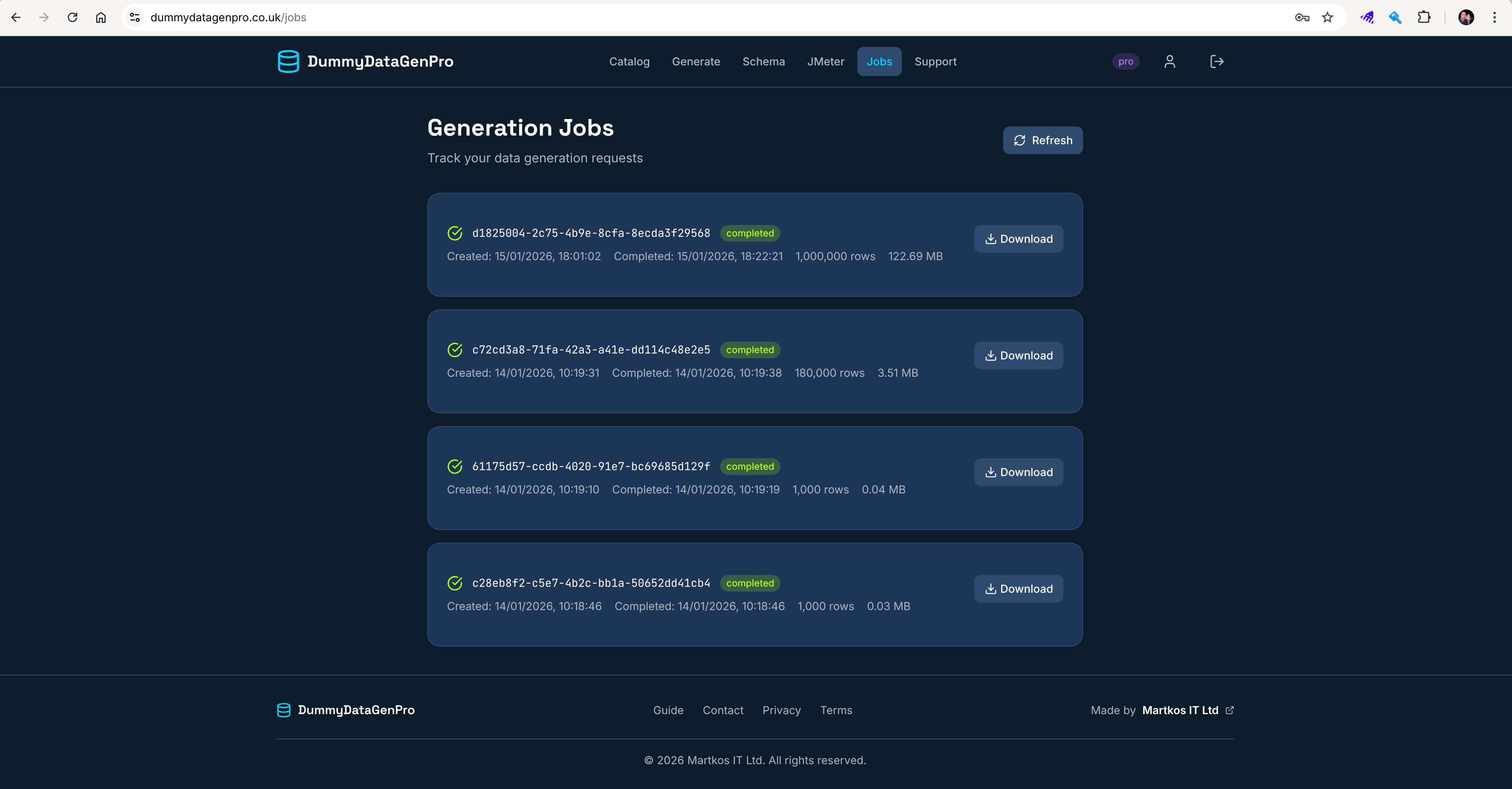Open the browser extensions puzzle icon

1424,17
